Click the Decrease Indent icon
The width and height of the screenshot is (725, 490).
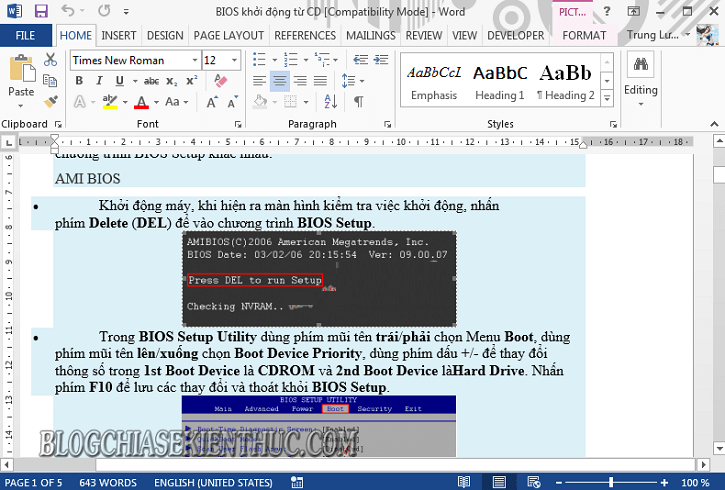click(x=361, y=60)
